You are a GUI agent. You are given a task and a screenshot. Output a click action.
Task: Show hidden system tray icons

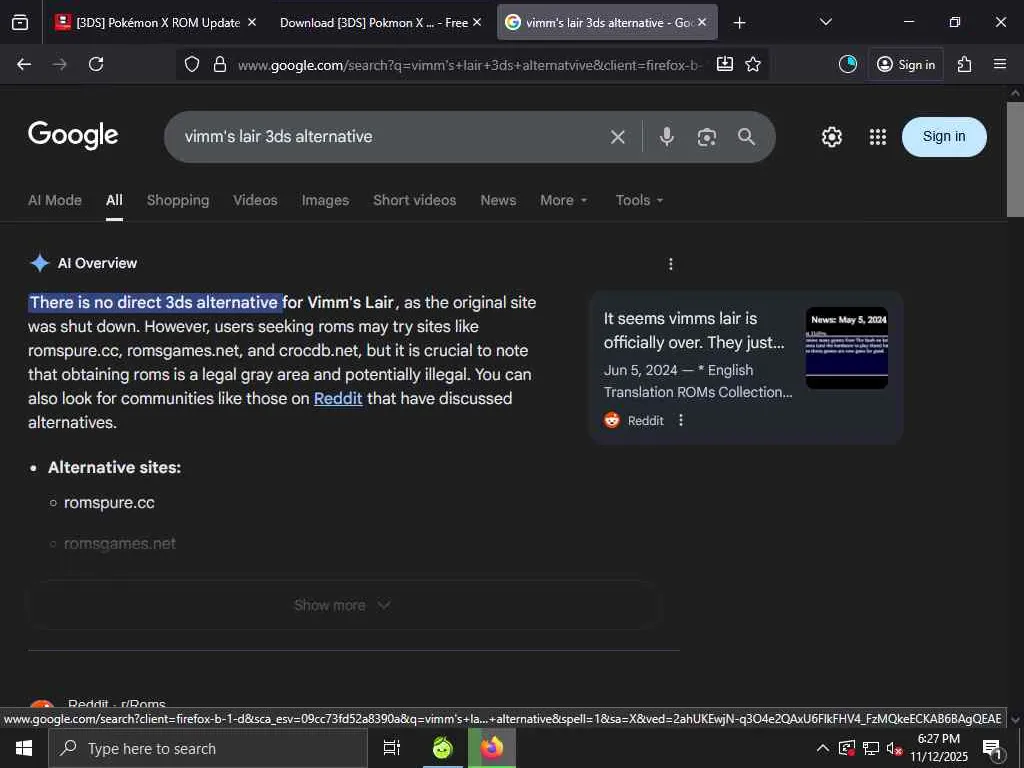tap(823, 748)
